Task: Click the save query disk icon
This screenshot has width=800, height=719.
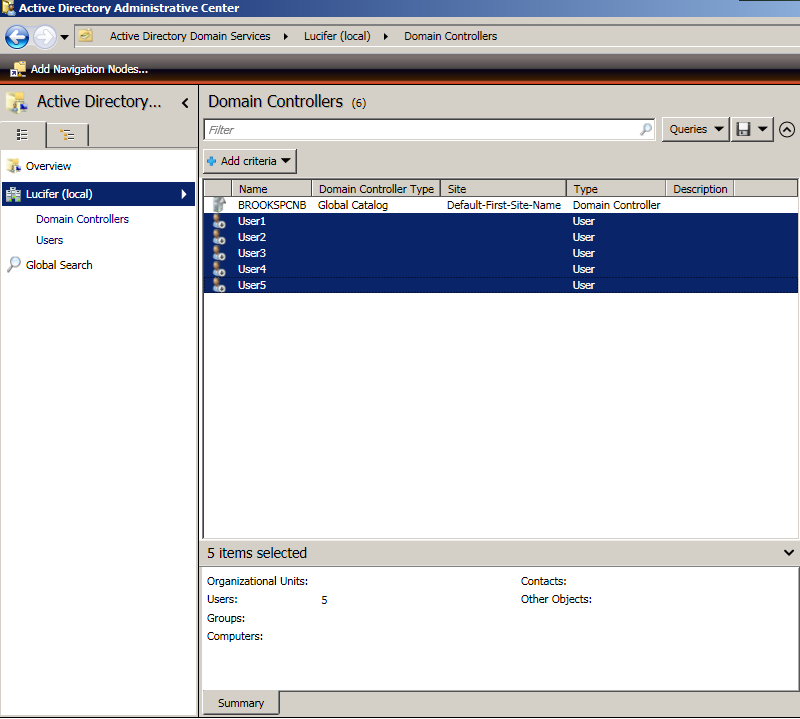Action: pyautogui.click(x=743, y=129)
